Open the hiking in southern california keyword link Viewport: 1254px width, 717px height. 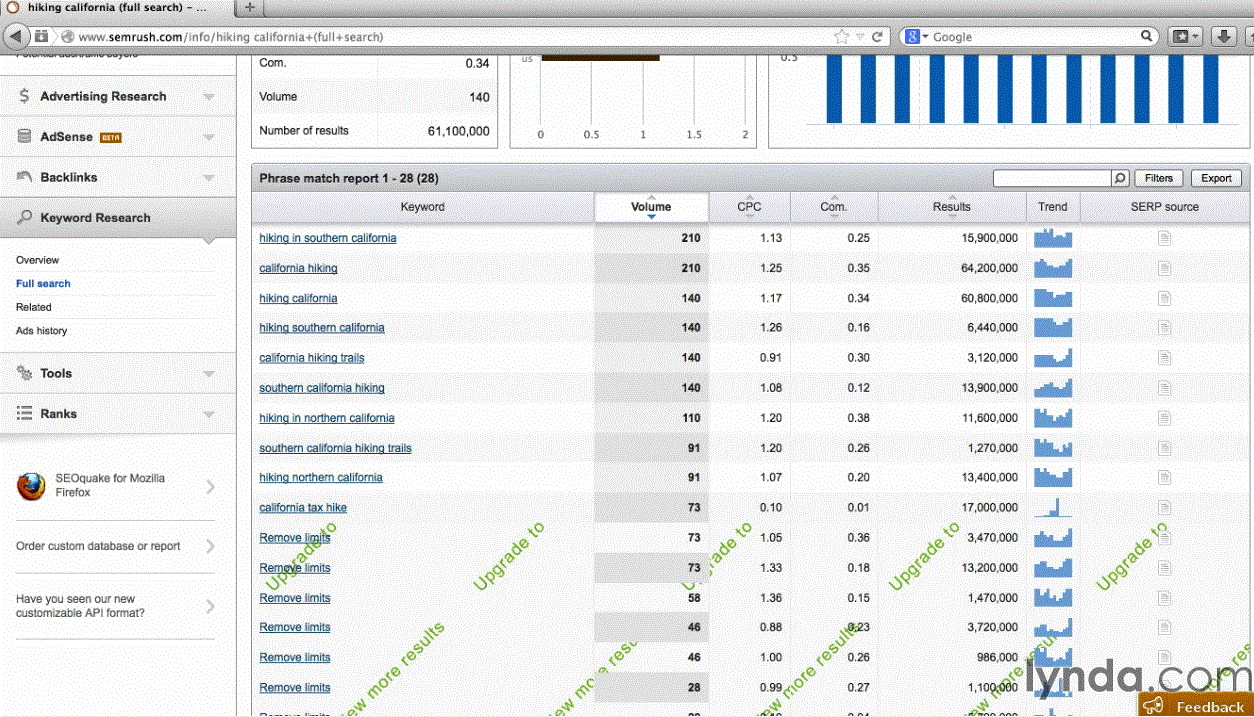[x=327, y=238]
